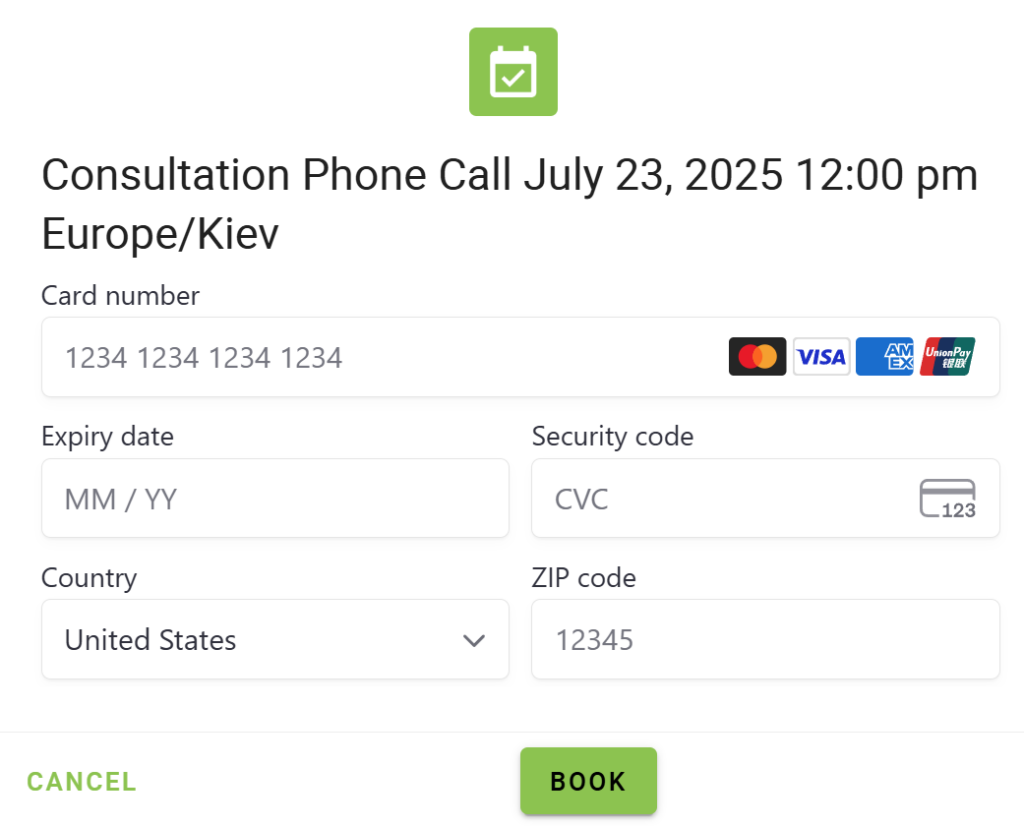Expand country selection to change United States
Image resolution: width=1024 pixels, height=826 pixels.
275,639
